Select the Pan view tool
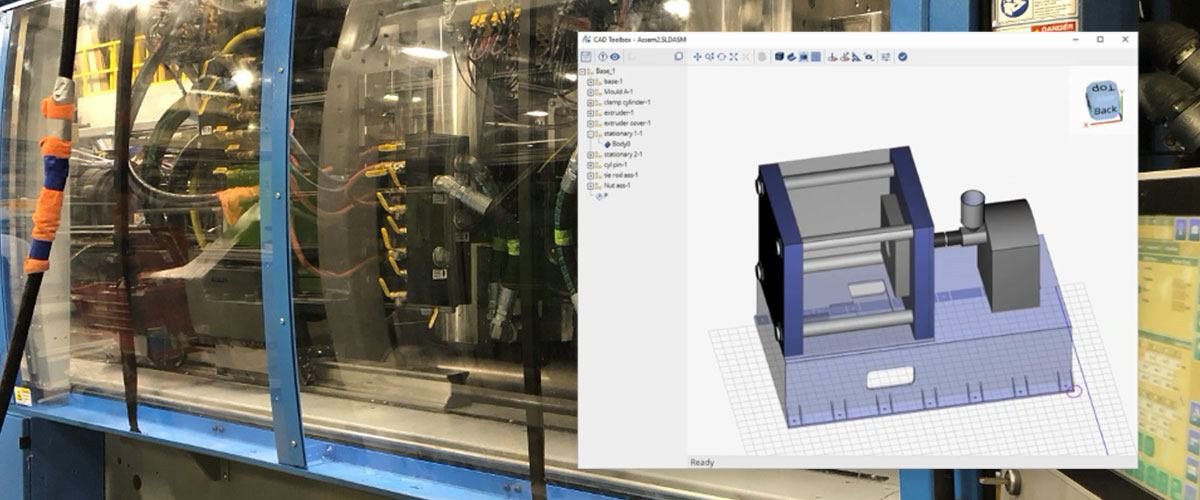 click(697, 57)
